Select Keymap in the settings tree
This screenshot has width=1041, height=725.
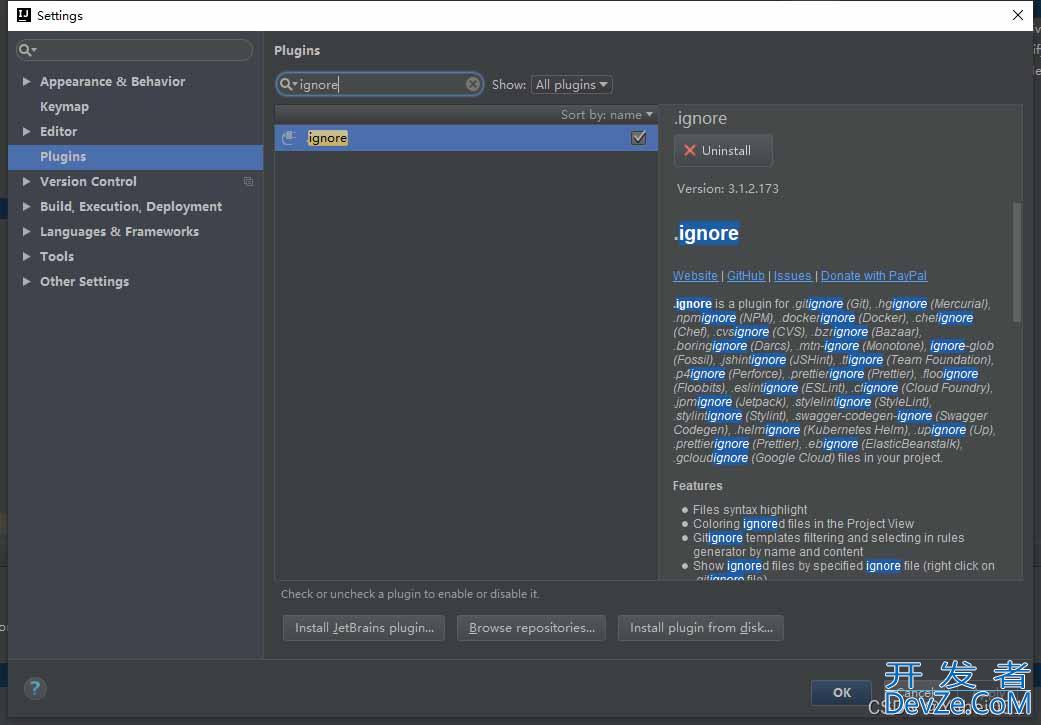pos(64,106)
